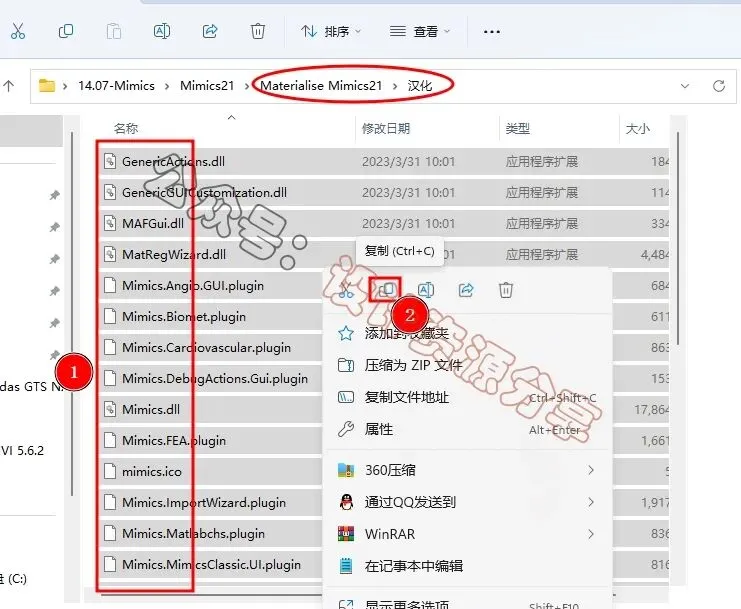Sort by the 类型 column header
Viewport: 741px width, 609px height.
pyautogui.click(x=517, y=129)
